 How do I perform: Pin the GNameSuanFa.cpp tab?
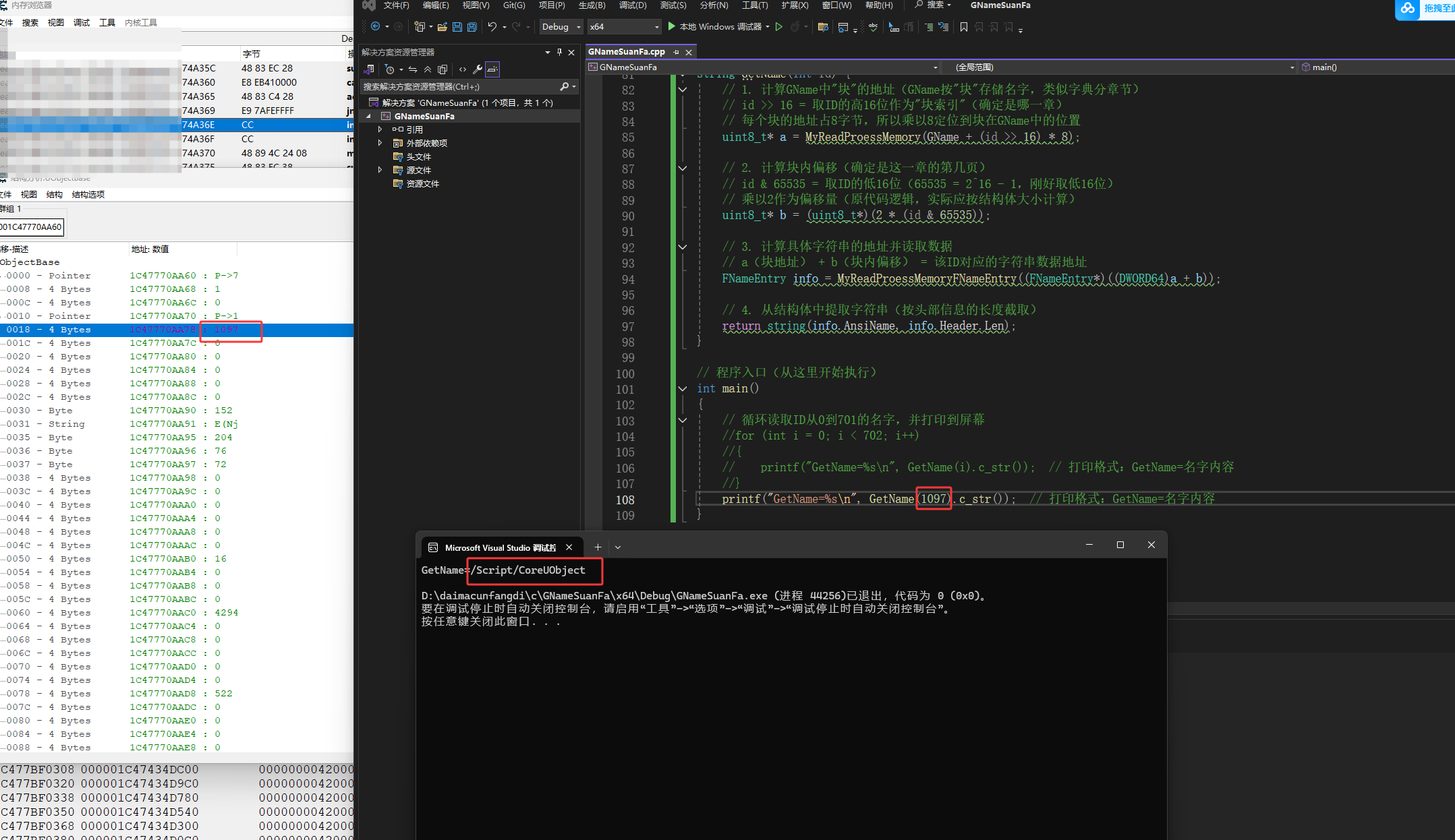pyautogui.click(x=677, y=52)
